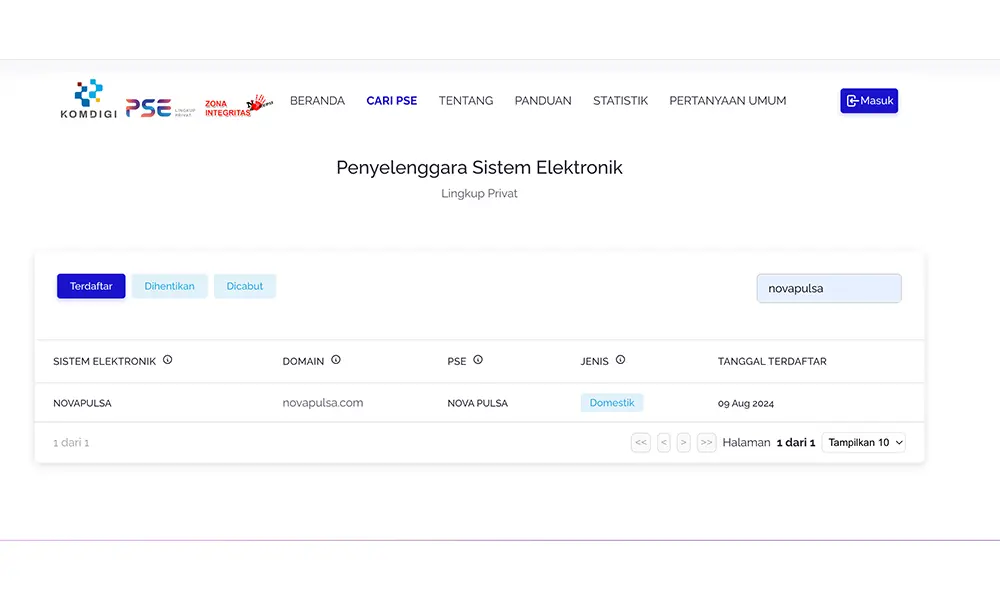Screen dimensions: 1000x600
Task: Go to PANDUAN in navigation
Action: point(543,101)
